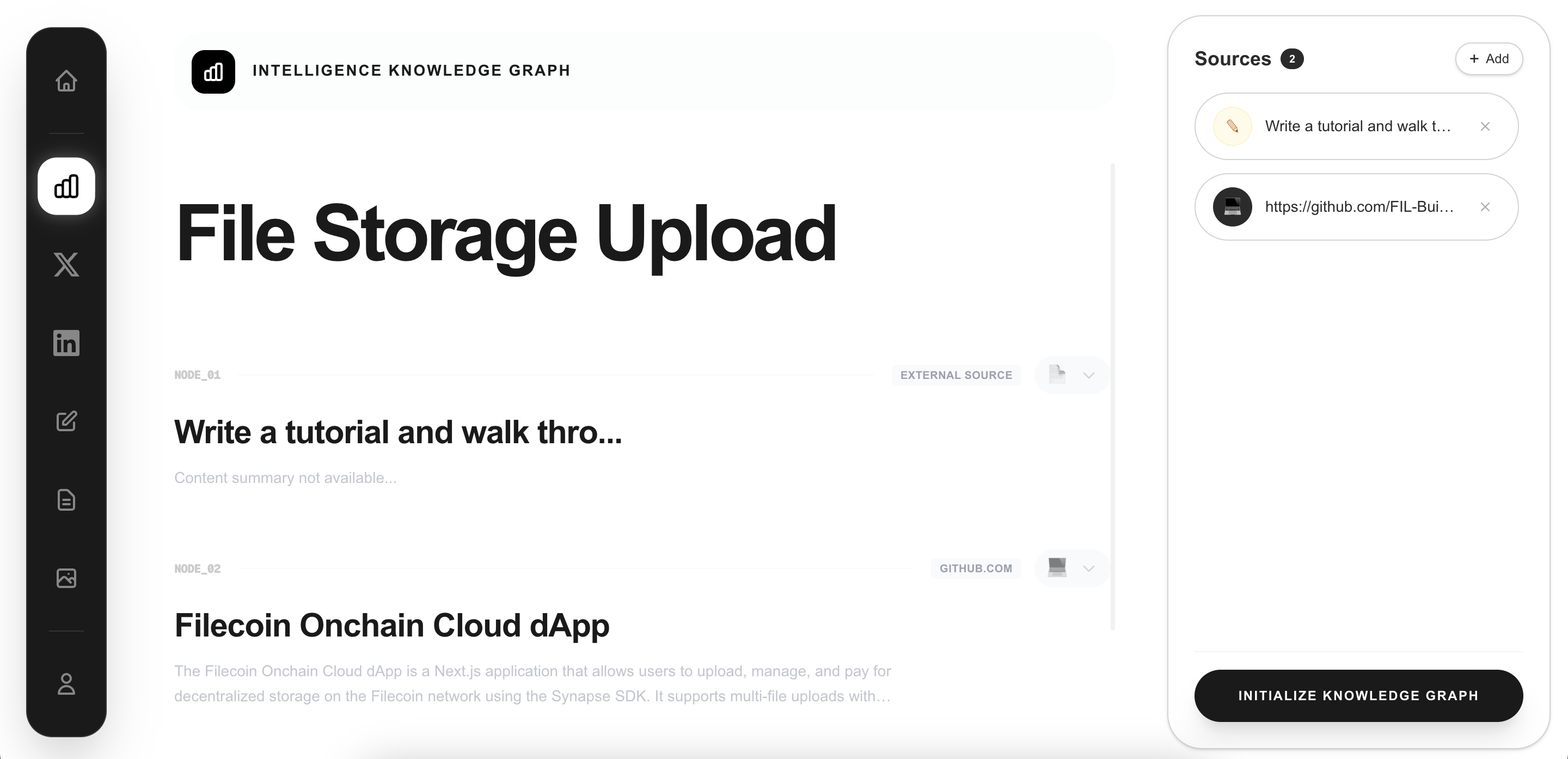The image size is (1568, 759).
Task: Remove the 'Write a tutorial' source
Action: coord(1485,127)
